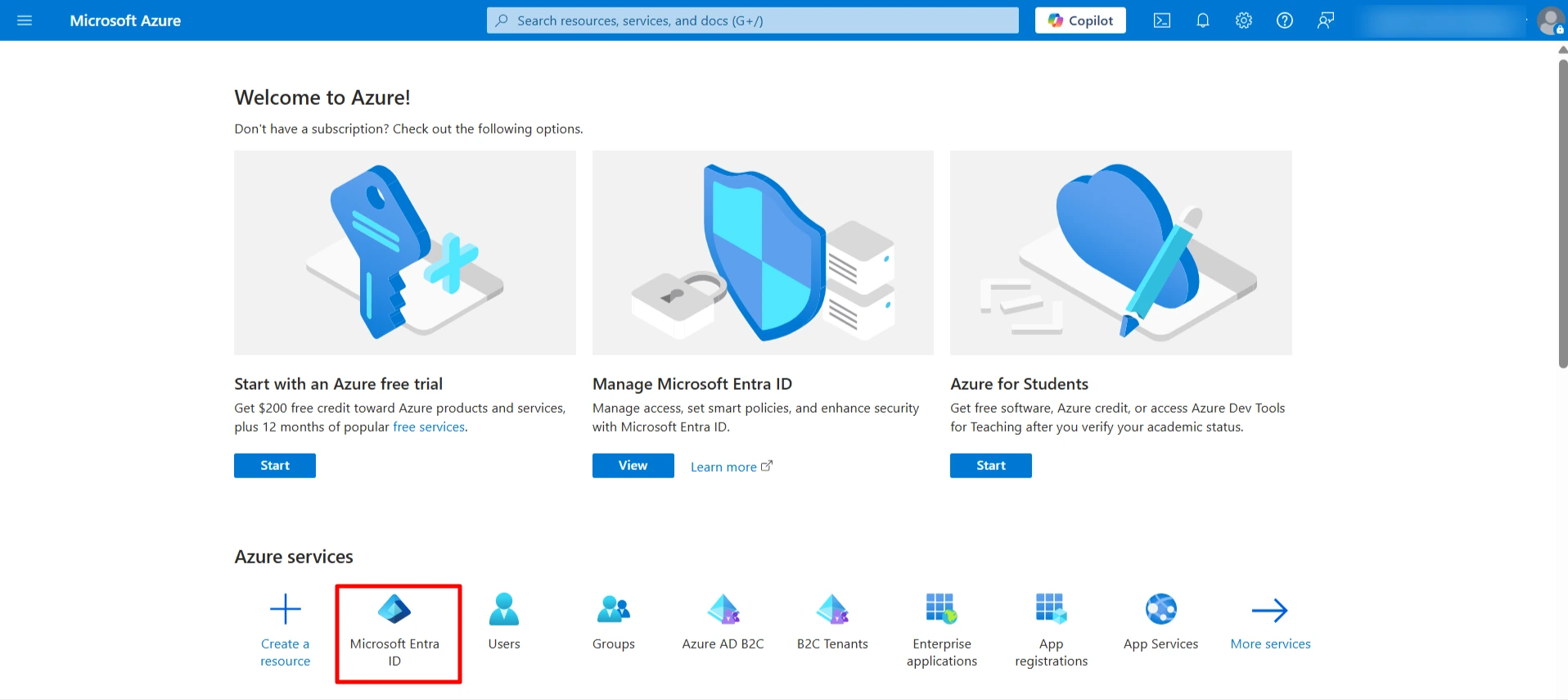This screenshot has height=700, width=1568.
Task: Open the help question mark menu
Action: click(x=1284, y=20)
